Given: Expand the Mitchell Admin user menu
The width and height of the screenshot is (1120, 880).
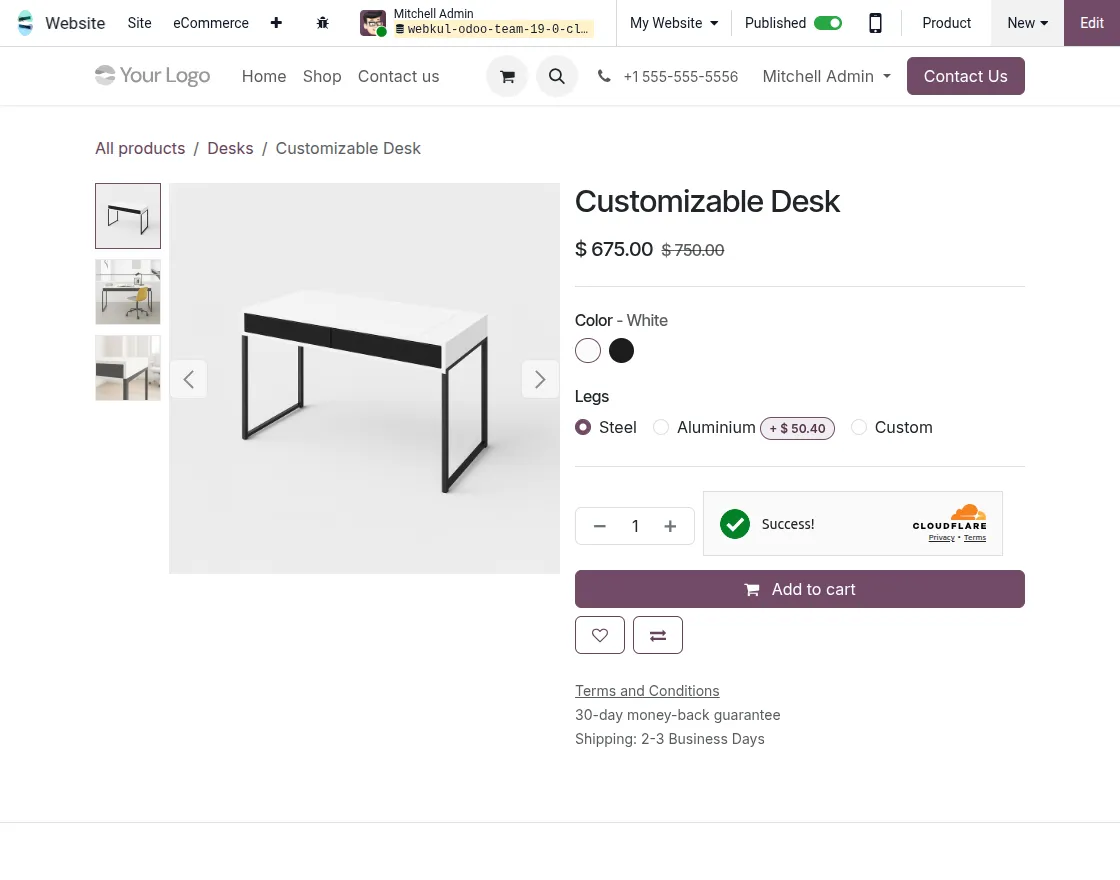Looking at the screenshot, I should (x=826, y=76).
